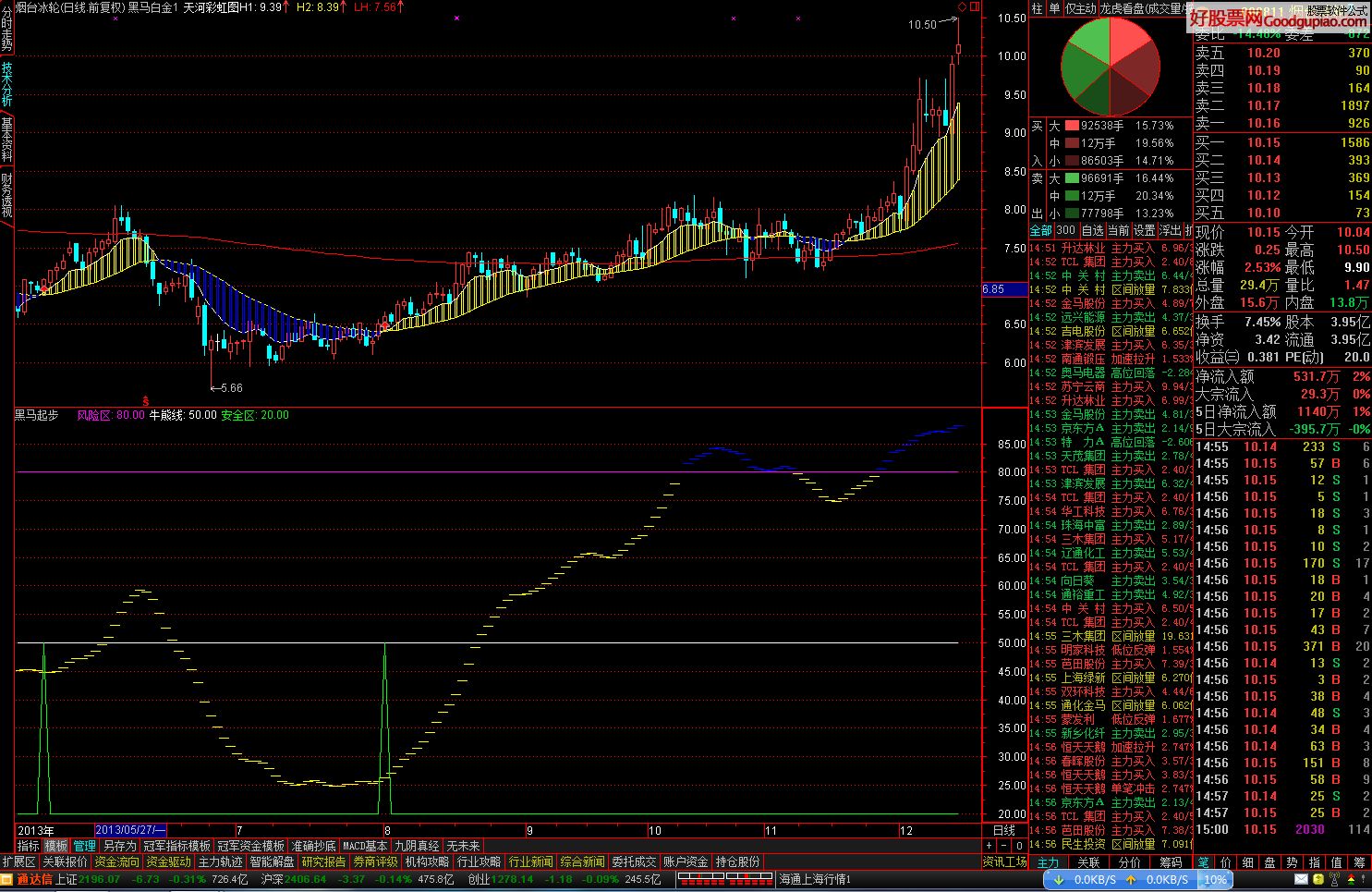
Task: Apply the 九阴真经 template
Action: click(x=417, y=846)
